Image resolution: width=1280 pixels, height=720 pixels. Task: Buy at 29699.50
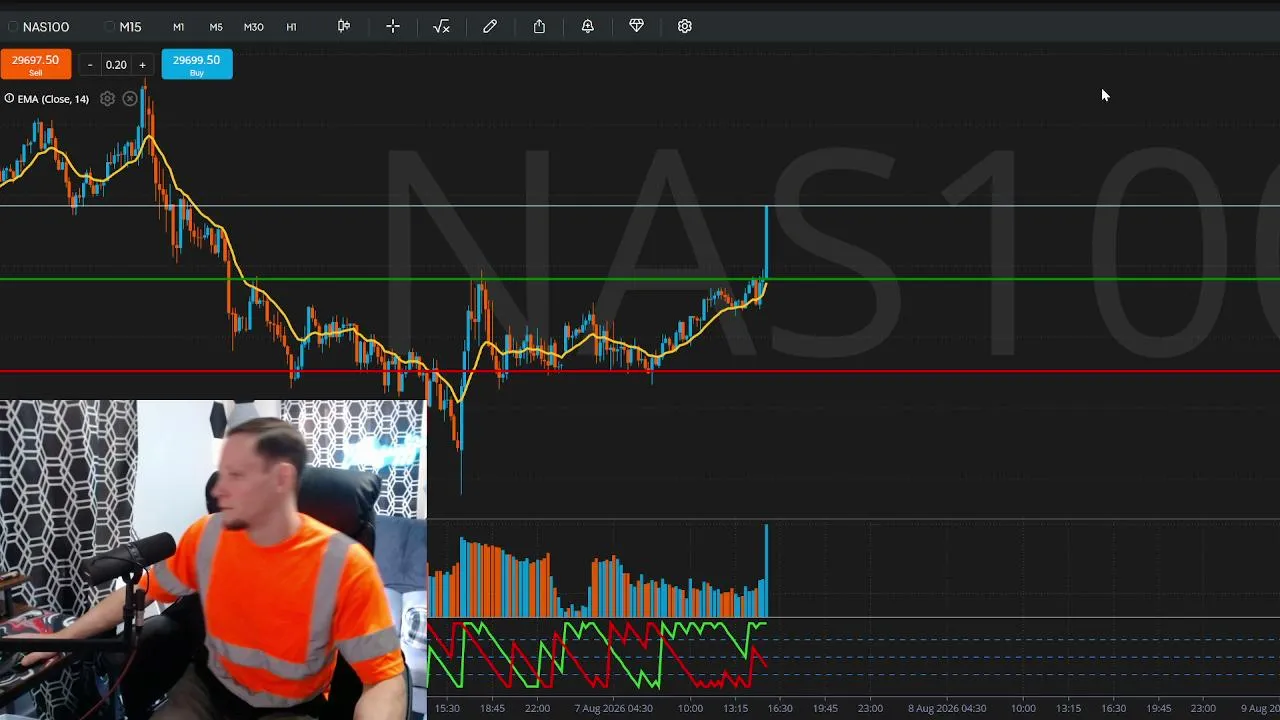[197, 64]
